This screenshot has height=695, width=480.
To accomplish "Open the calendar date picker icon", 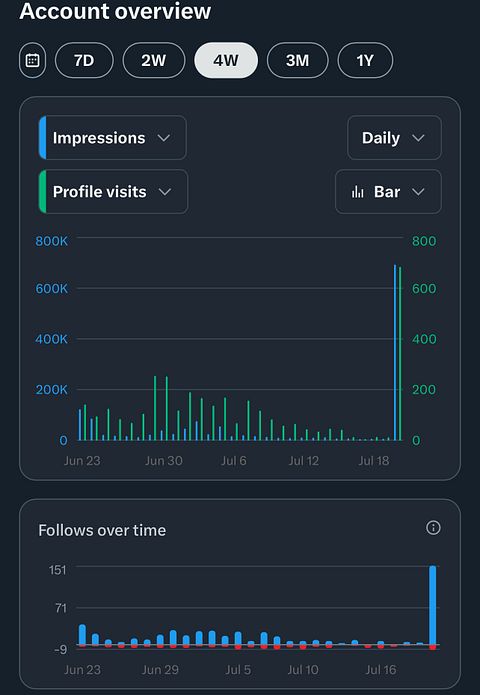I will (32, 60).
